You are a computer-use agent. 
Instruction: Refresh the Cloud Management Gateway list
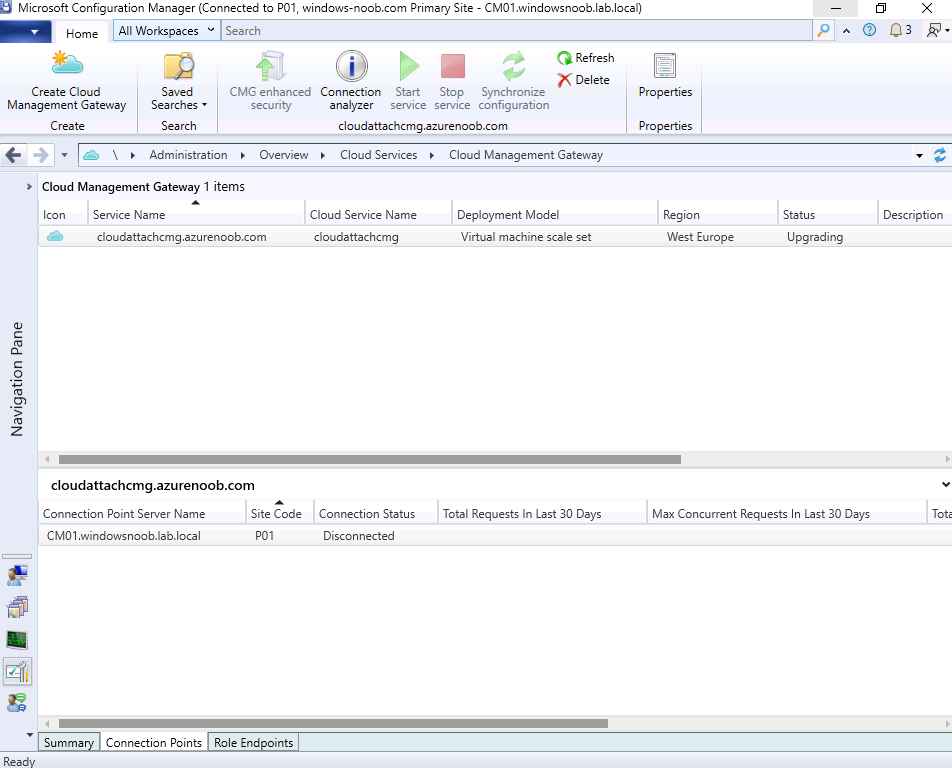point(586,58)
